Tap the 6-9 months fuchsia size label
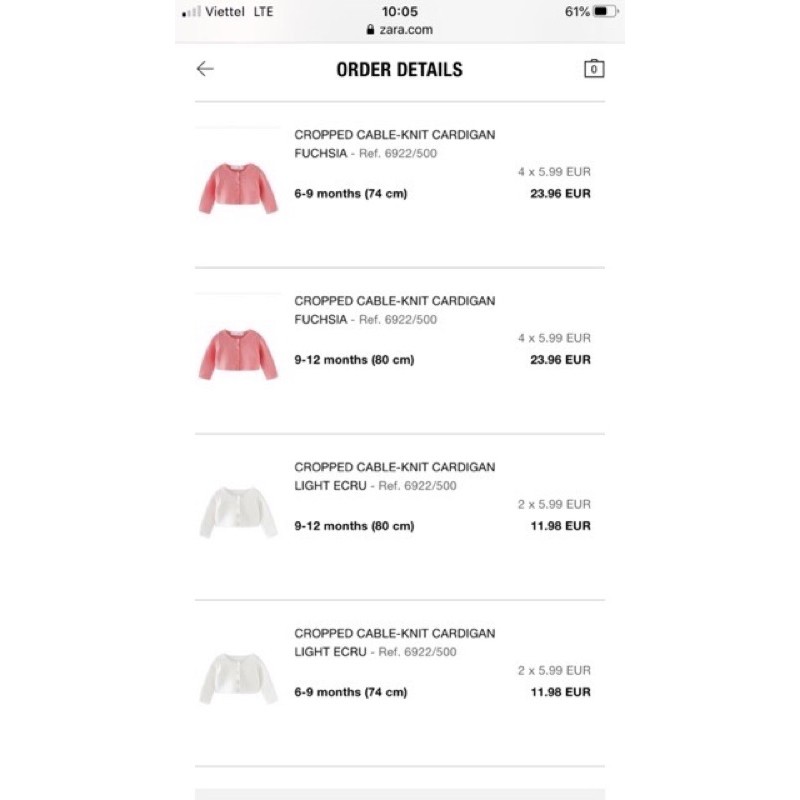This screenshot has width=800, height=800. click(x=351, y=193)
